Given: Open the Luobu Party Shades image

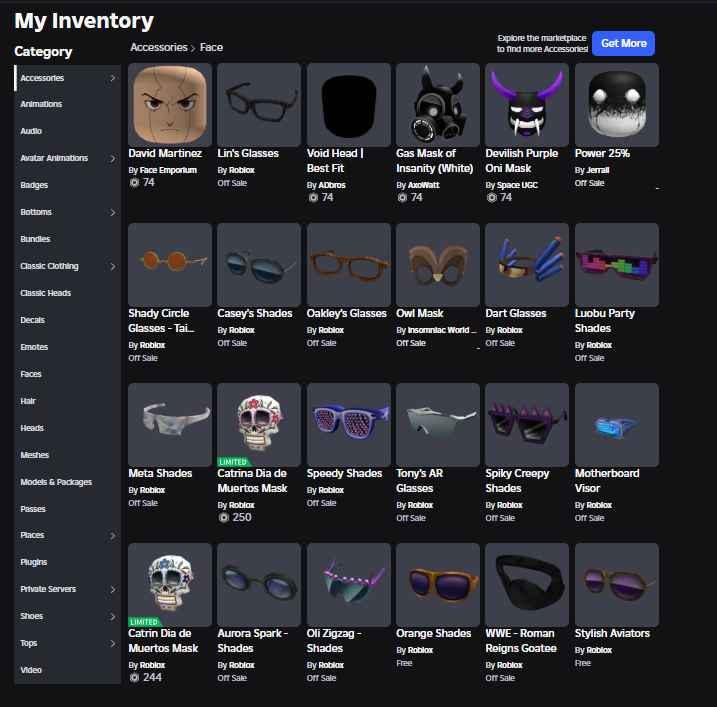Looking at the screenshot, I should tap(616, 265).
